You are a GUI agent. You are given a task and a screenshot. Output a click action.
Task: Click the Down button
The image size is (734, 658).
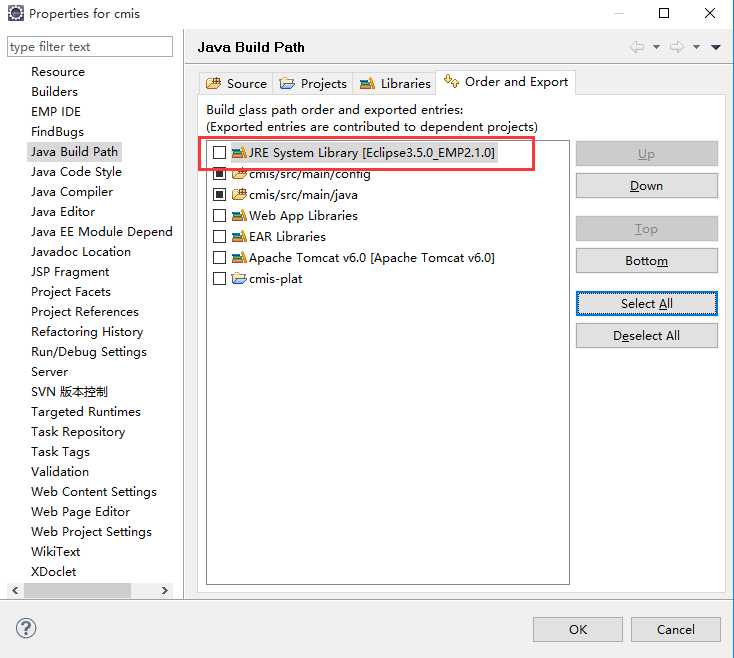coord(646,186)
